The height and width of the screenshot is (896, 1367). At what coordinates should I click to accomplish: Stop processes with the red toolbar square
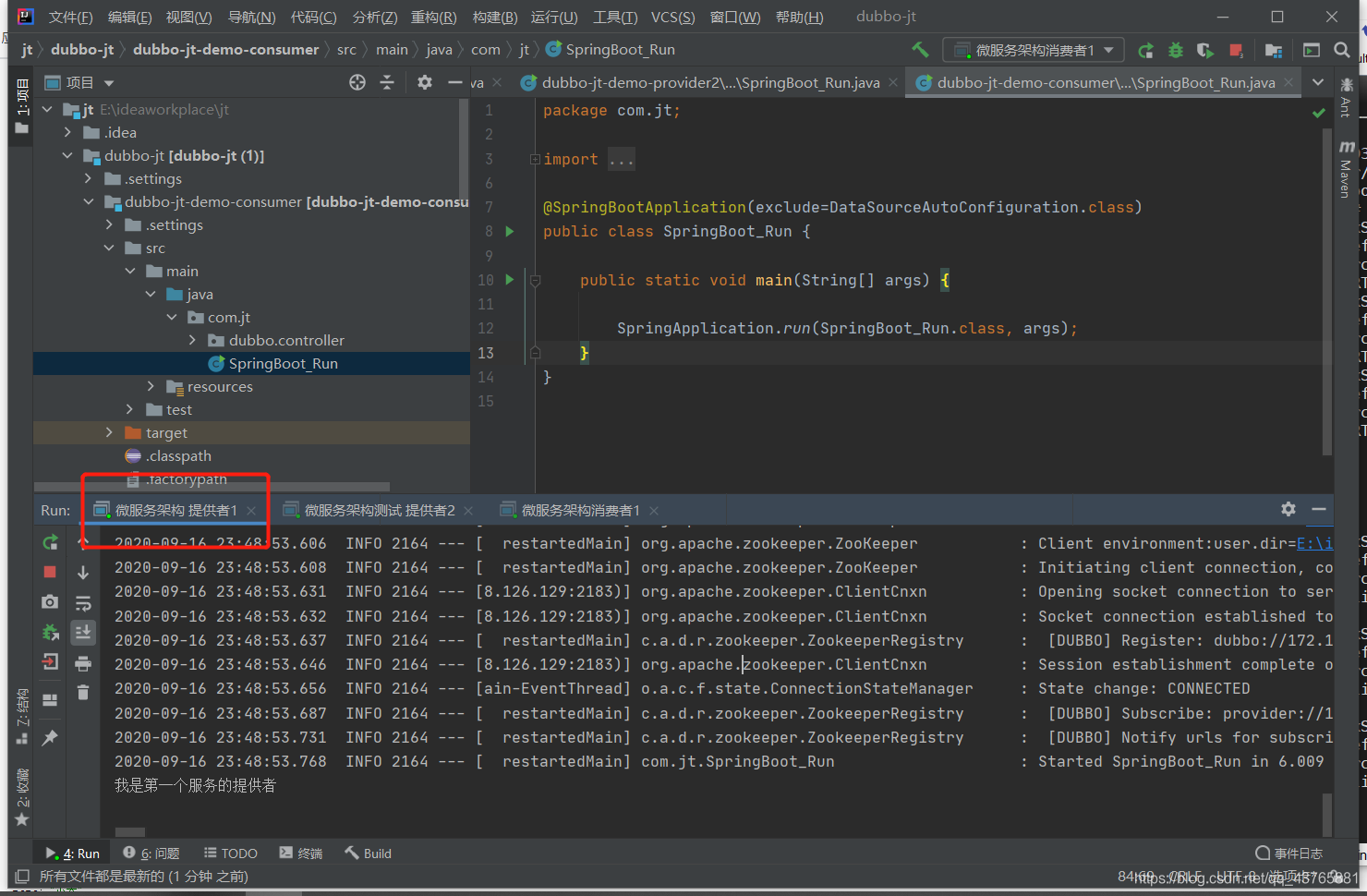[x=1236, y=50]
